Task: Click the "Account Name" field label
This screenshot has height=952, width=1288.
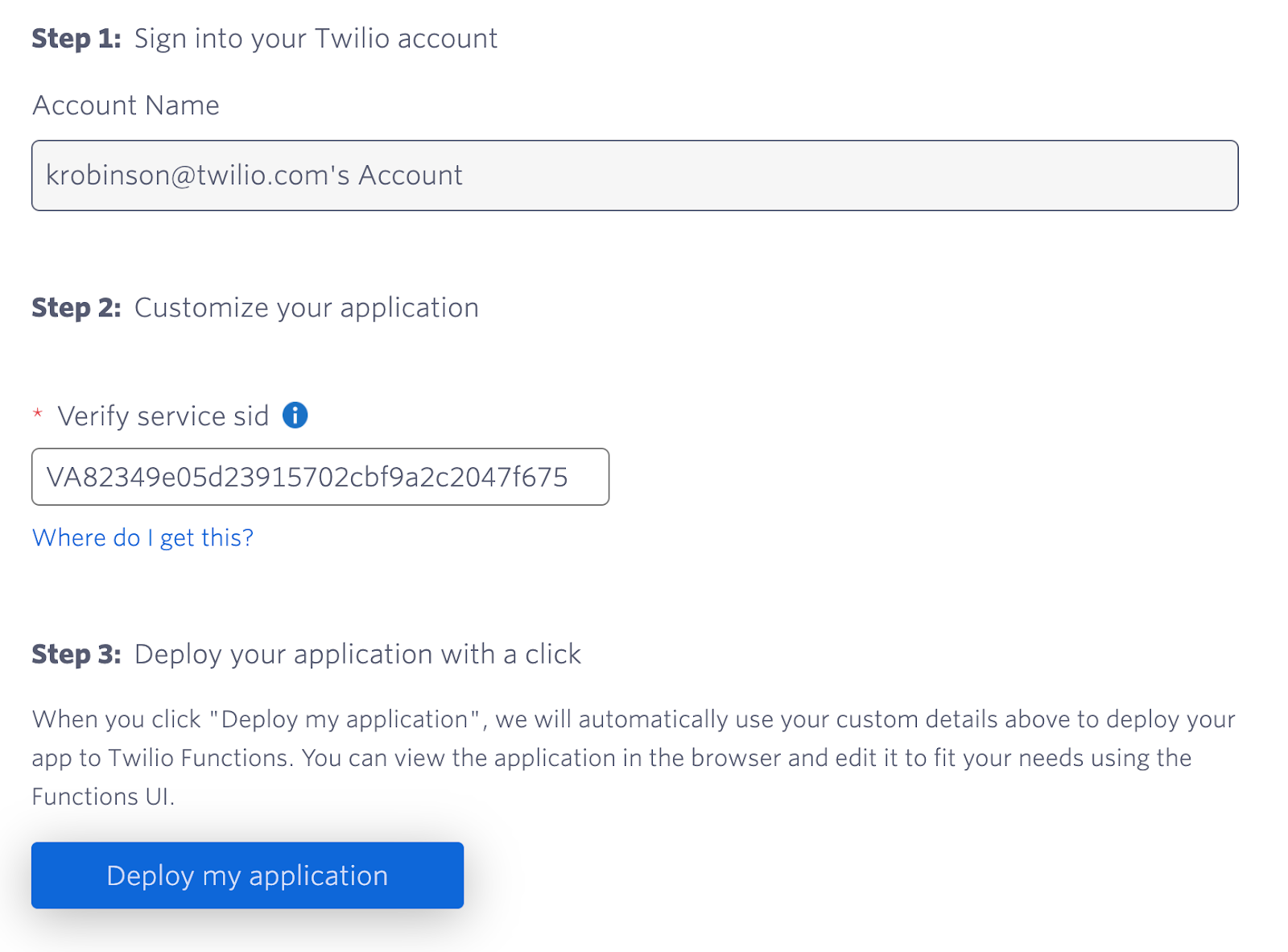Action: pyautogui.click(x=126, y=106)
